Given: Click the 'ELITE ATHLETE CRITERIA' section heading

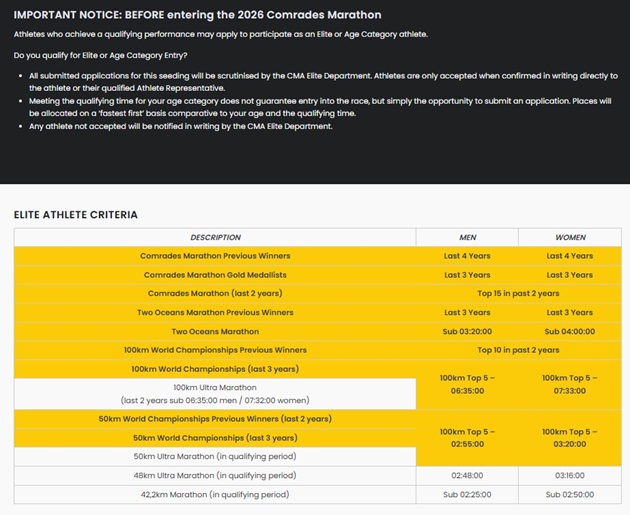Looking at the screenshot, I should pyautogui.click(x=76, y=215).
